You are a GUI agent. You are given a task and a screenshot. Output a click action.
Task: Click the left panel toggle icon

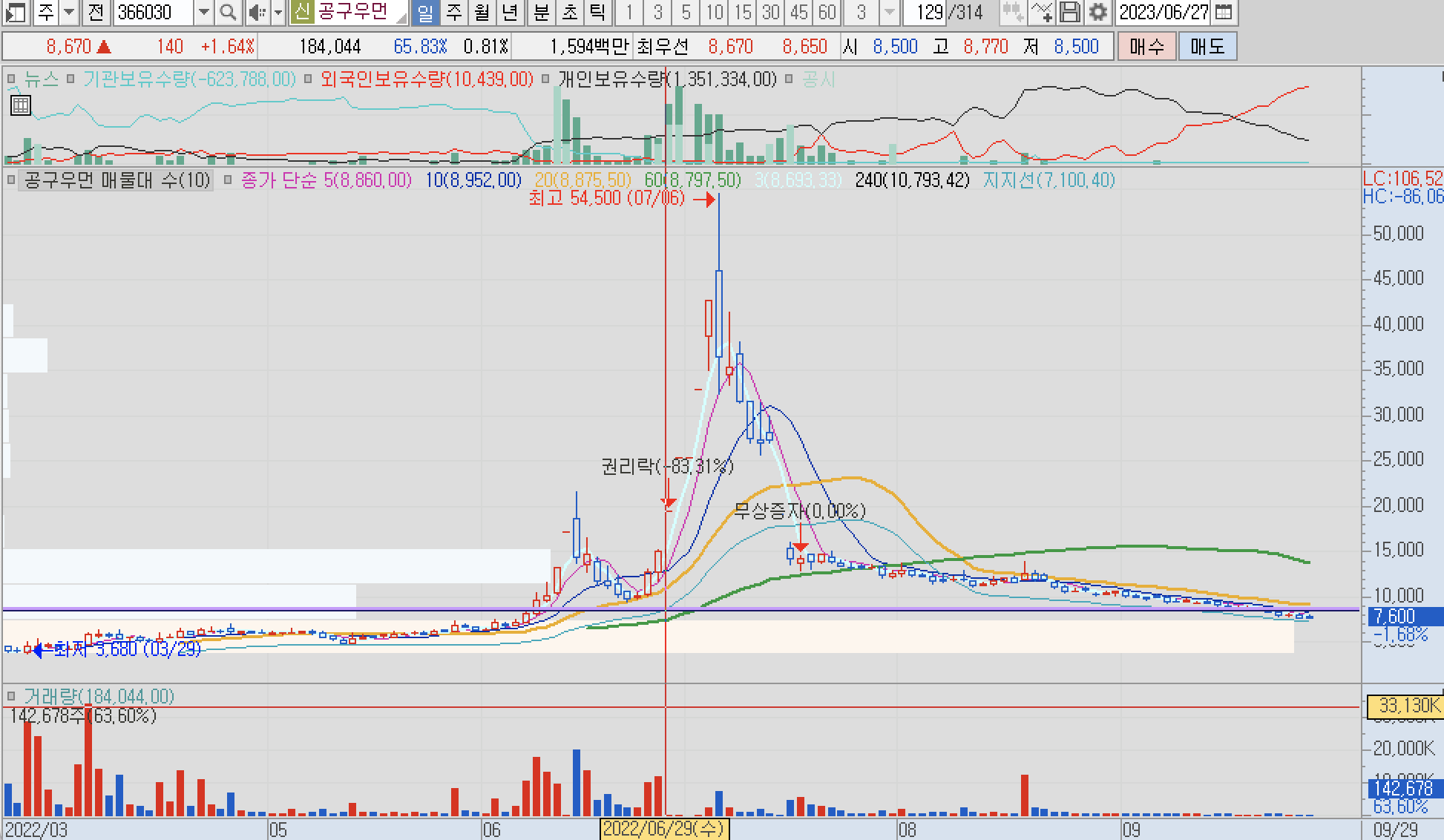15,12
